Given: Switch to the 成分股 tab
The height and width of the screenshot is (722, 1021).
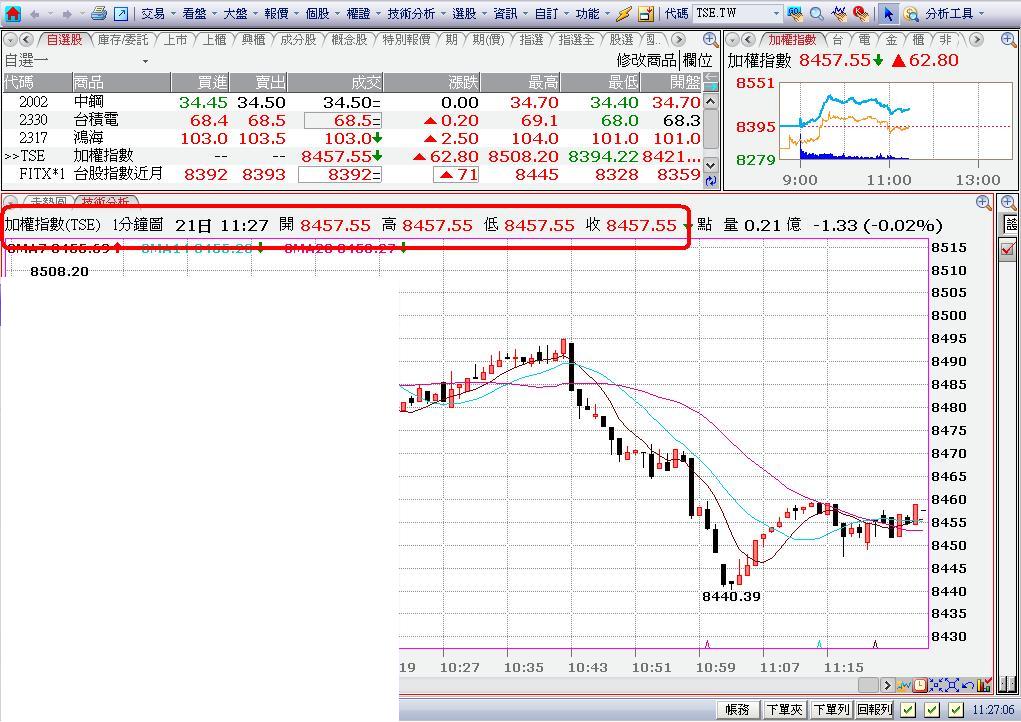Looking at the screenshot, I should point(298,40).
